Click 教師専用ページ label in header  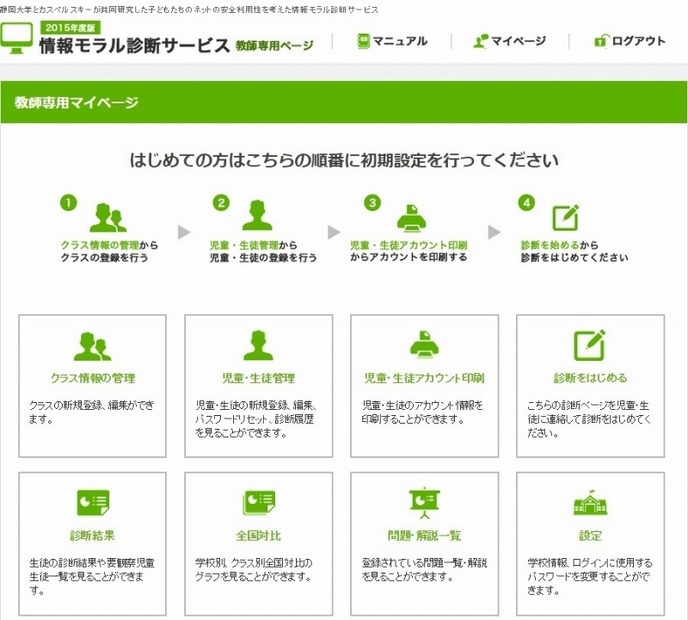click(275, 45)
